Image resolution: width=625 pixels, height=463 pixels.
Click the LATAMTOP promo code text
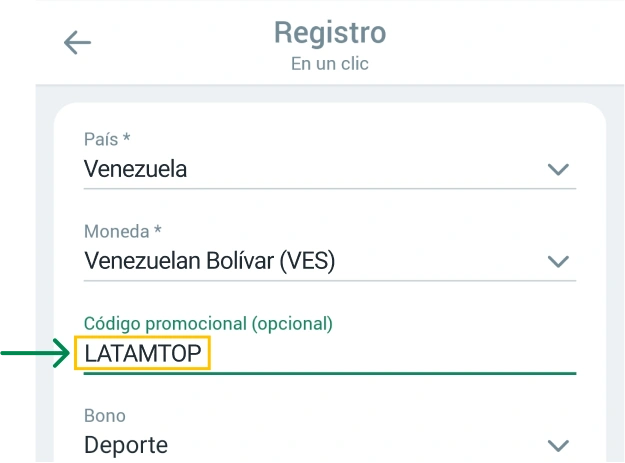click(x=143, y=353)
